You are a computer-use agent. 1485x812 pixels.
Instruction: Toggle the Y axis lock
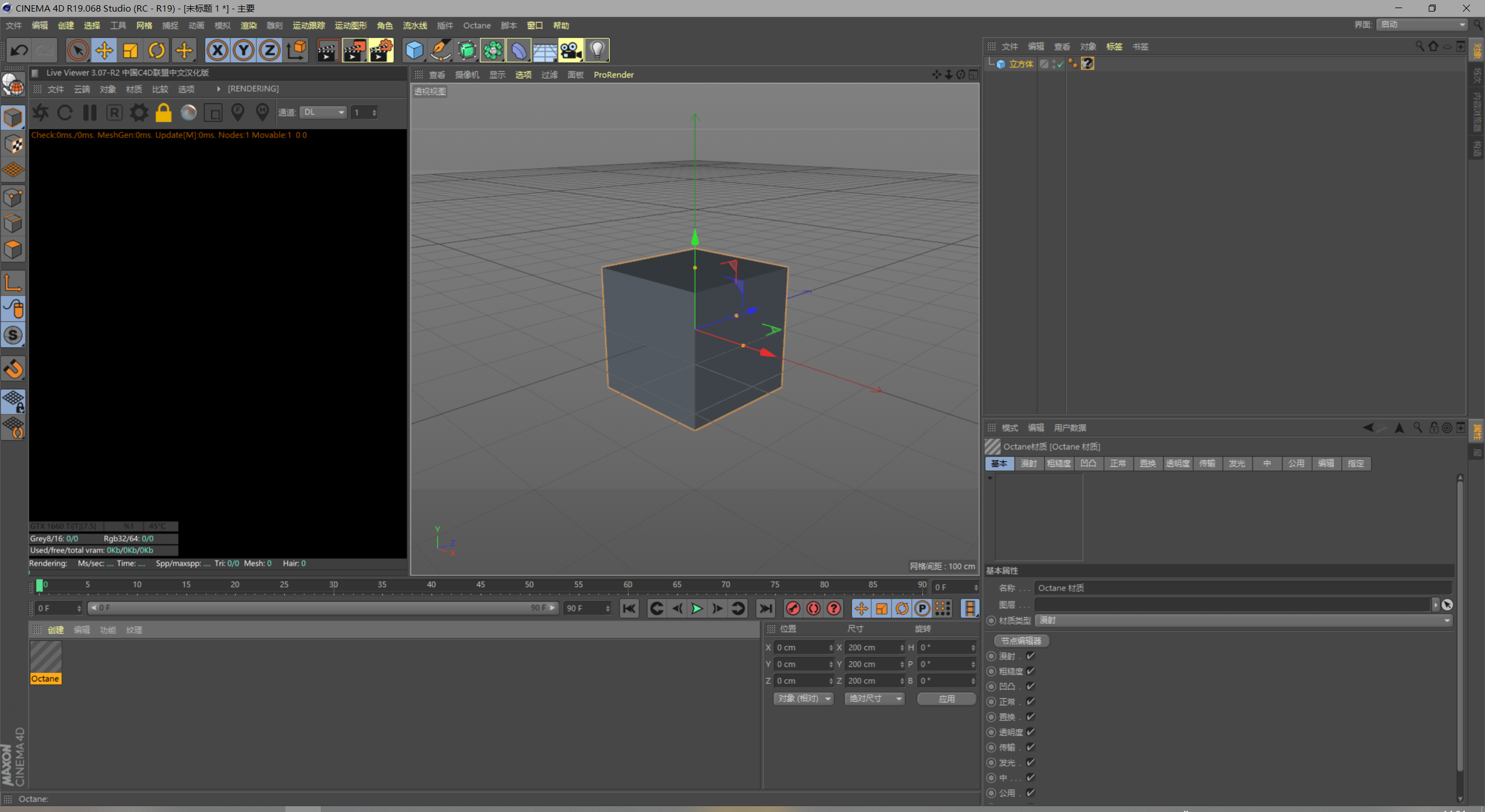[244, 50]
